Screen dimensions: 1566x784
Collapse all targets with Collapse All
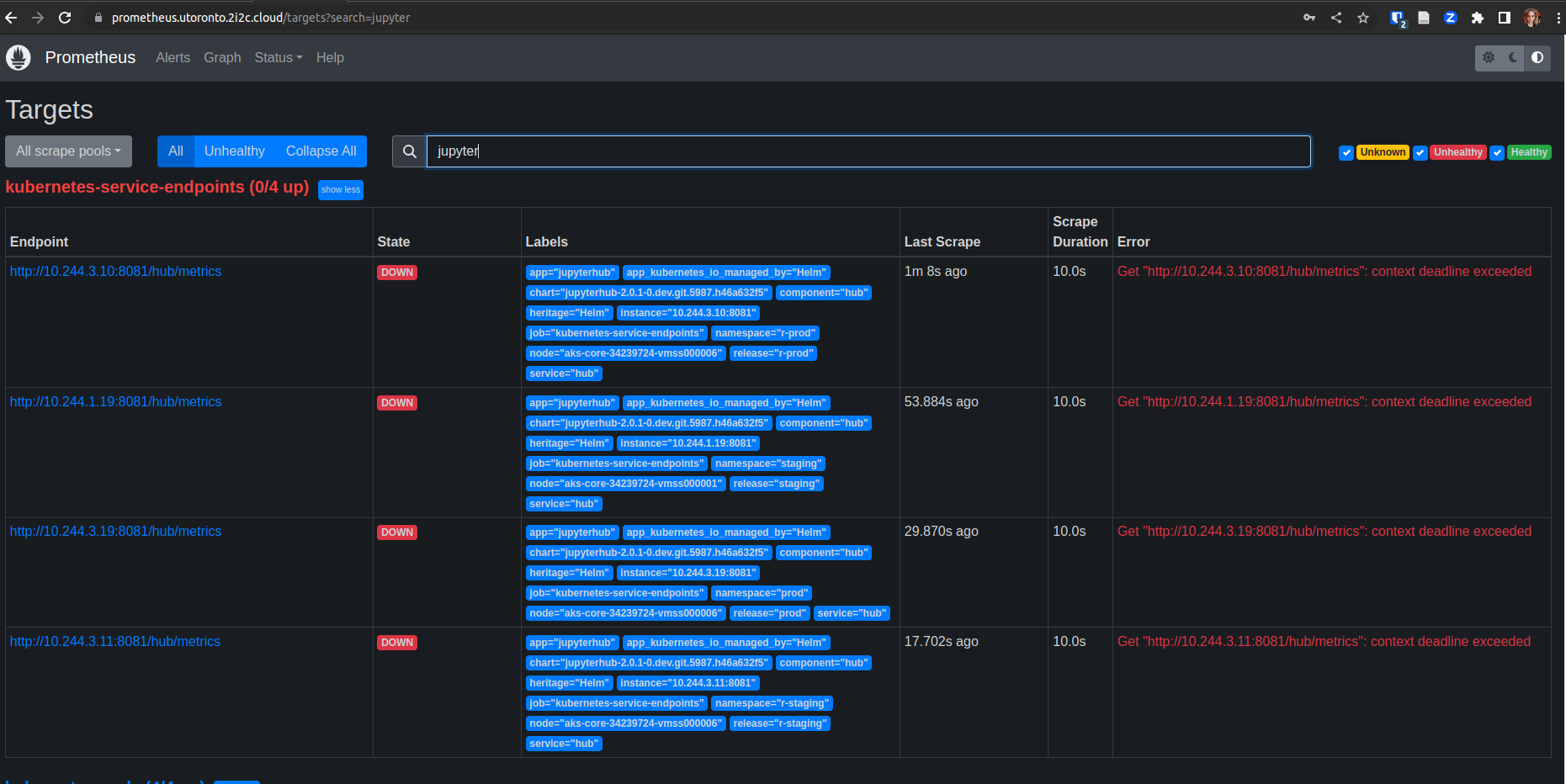click(321, 151)
